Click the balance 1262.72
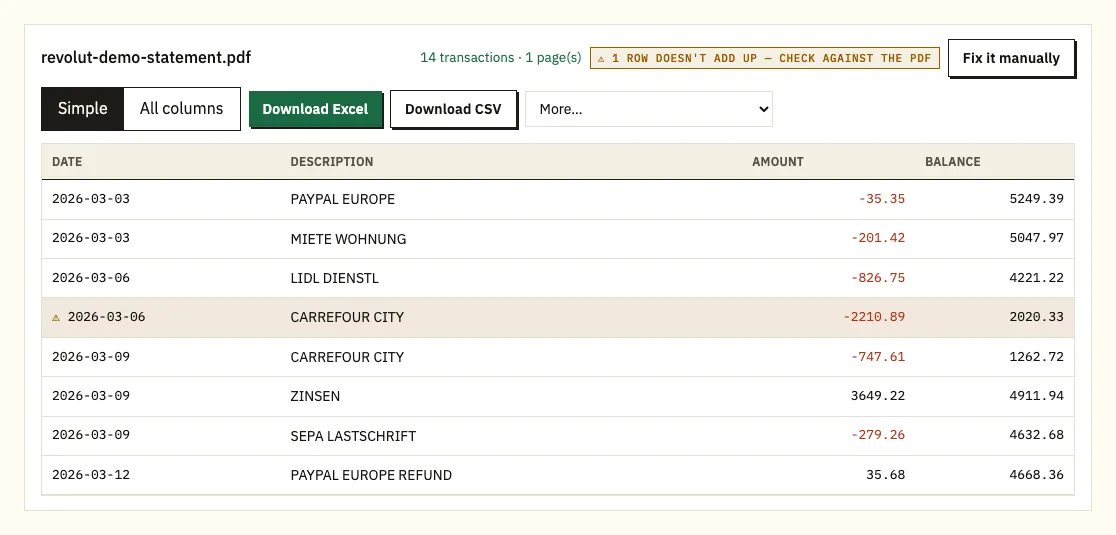The width and height of the screenshot is (1116, 535). [x=1036, y=356]
